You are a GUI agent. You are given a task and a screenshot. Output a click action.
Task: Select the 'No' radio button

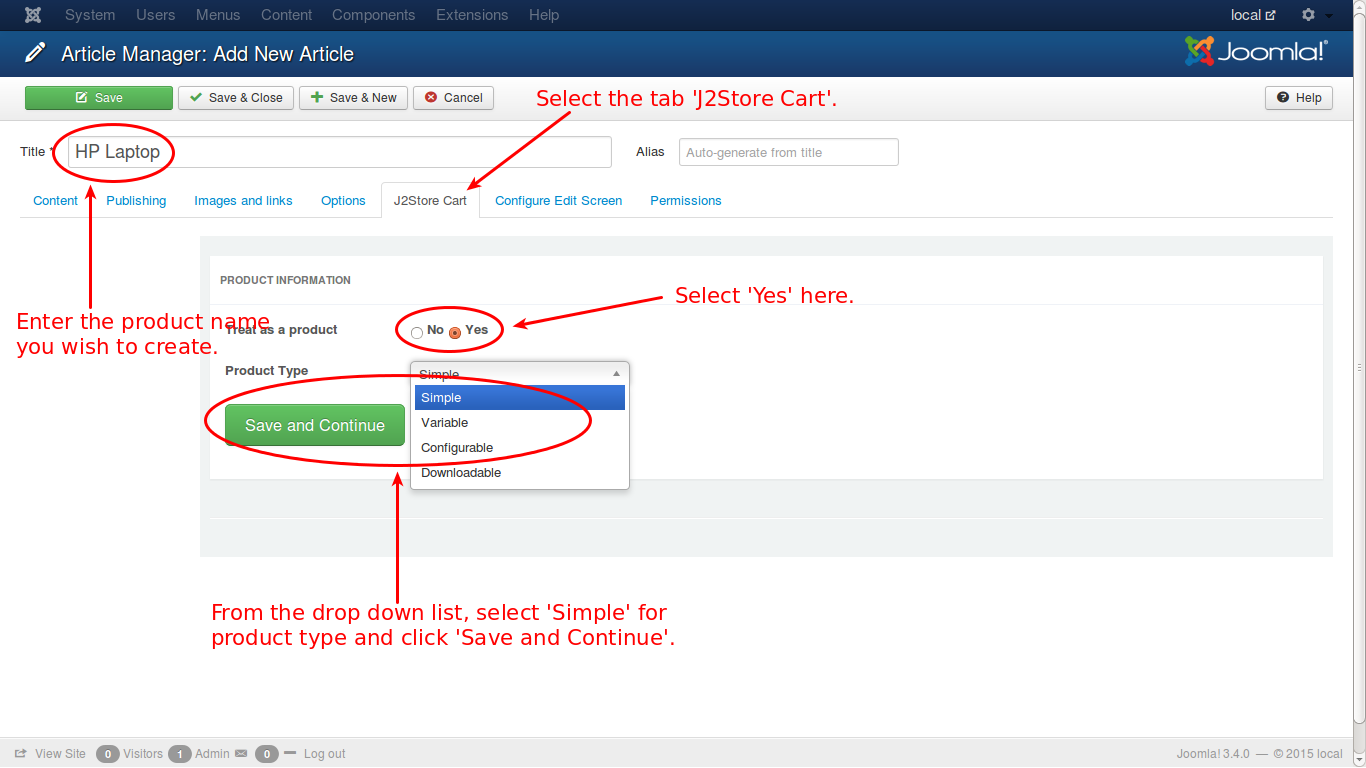click(x=417, y=332)
